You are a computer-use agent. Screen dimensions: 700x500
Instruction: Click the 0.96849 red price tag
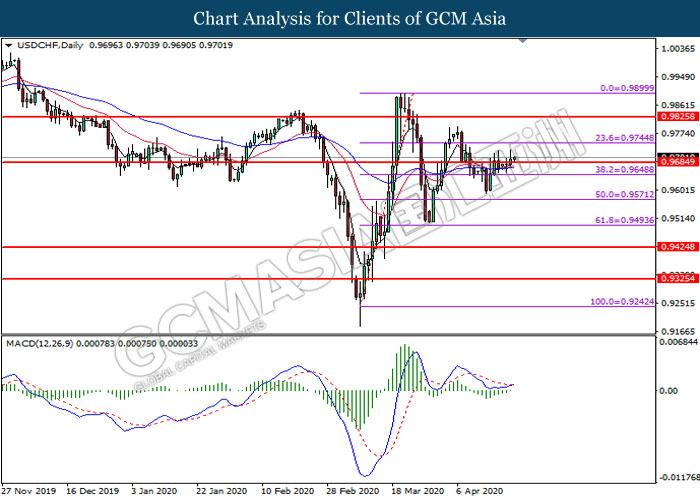[677, 162]
